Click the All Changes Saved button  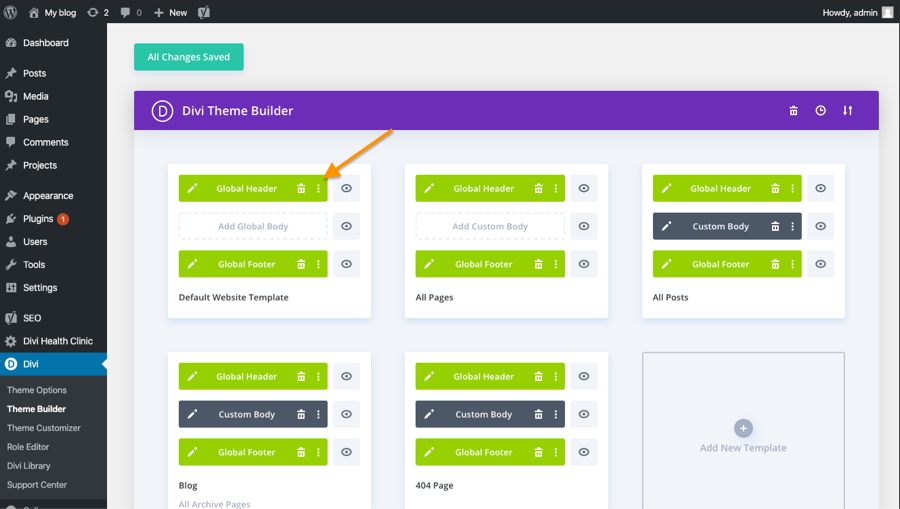click(188, 57)
